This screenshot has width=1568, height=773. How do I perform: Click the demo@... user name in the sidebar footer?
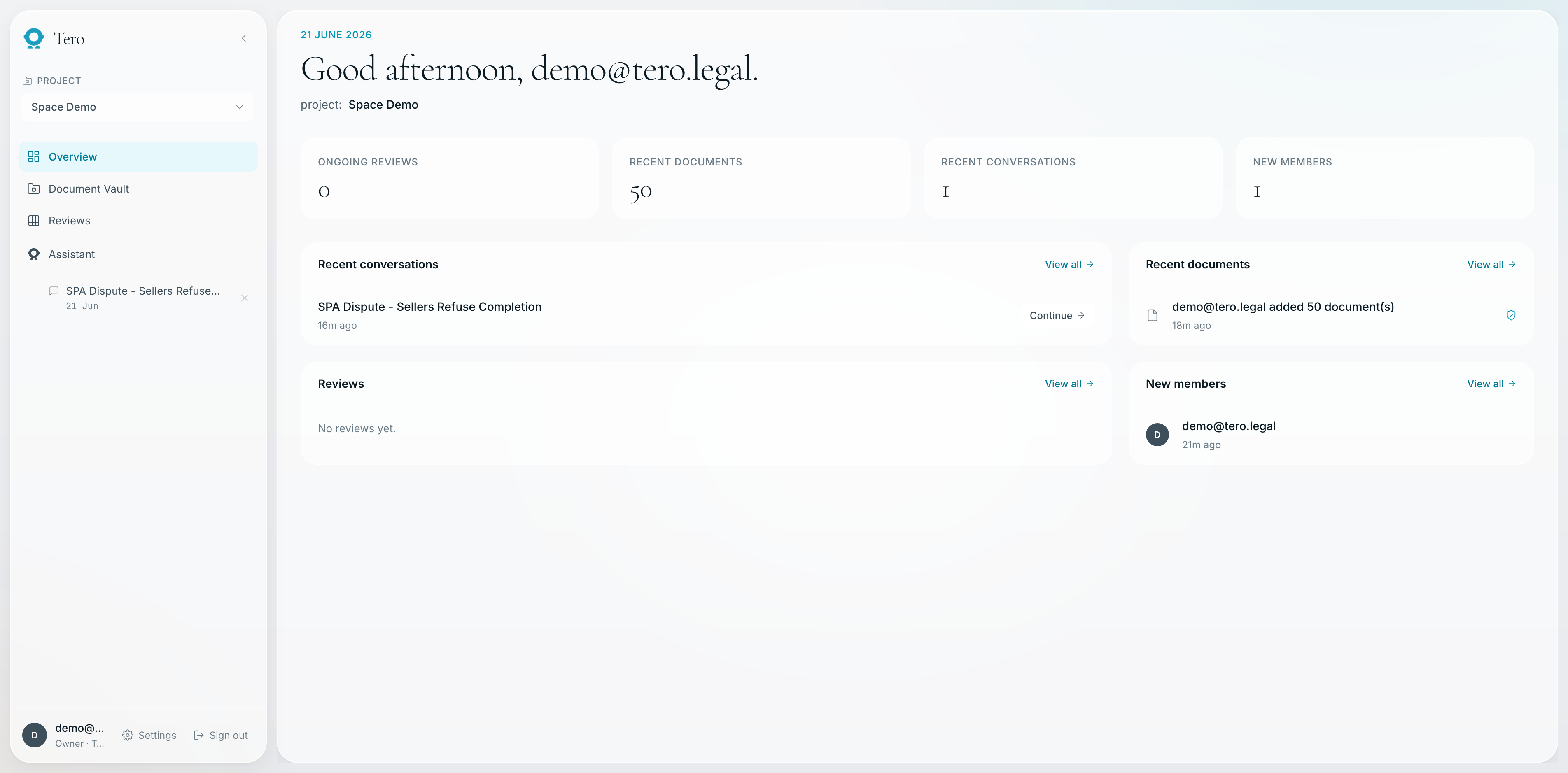click(79, 728)
